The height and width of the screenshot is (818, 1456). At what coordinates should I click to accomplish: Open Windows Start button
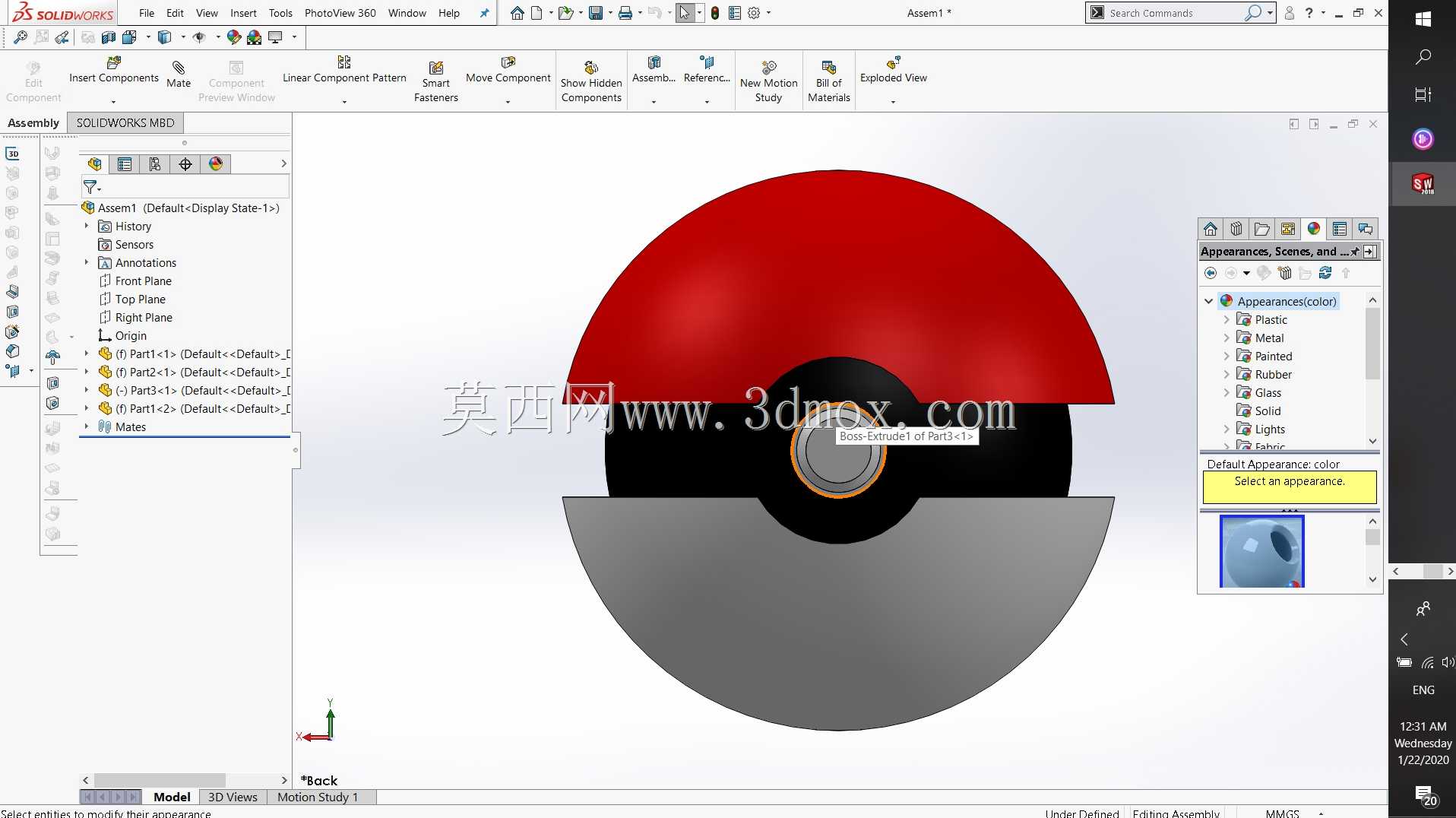(1423, 19)
